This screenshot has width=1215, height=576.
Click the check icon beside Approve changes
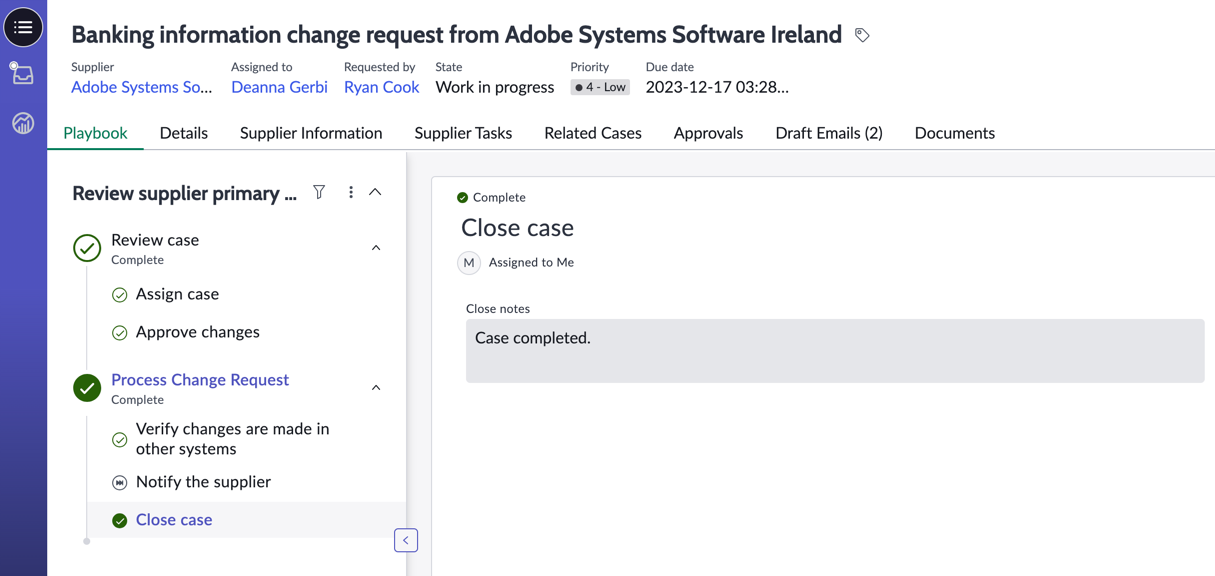coord(120,333)
